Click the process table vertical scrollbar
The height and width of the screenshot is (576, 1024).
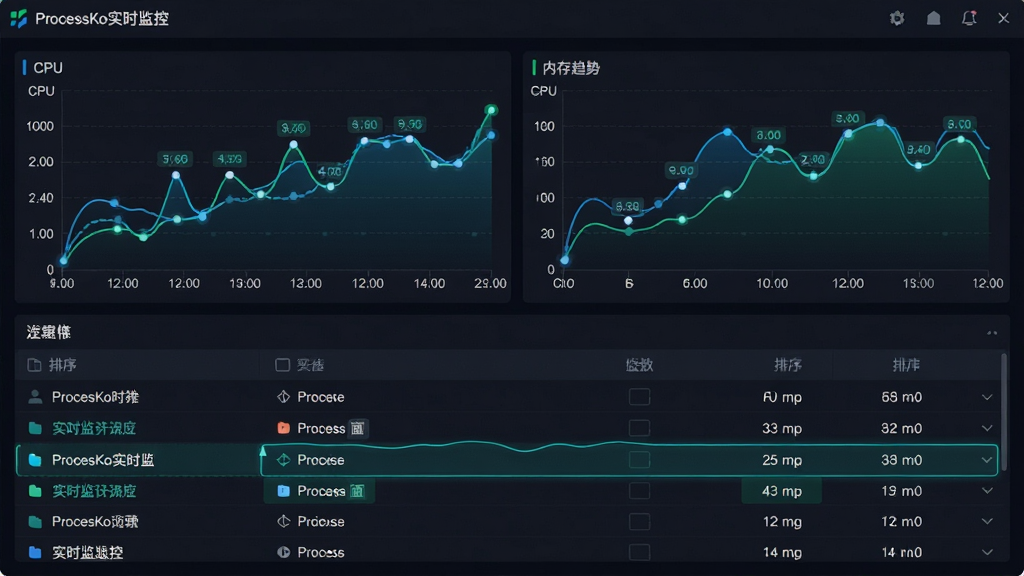(x=1003, y=411)
